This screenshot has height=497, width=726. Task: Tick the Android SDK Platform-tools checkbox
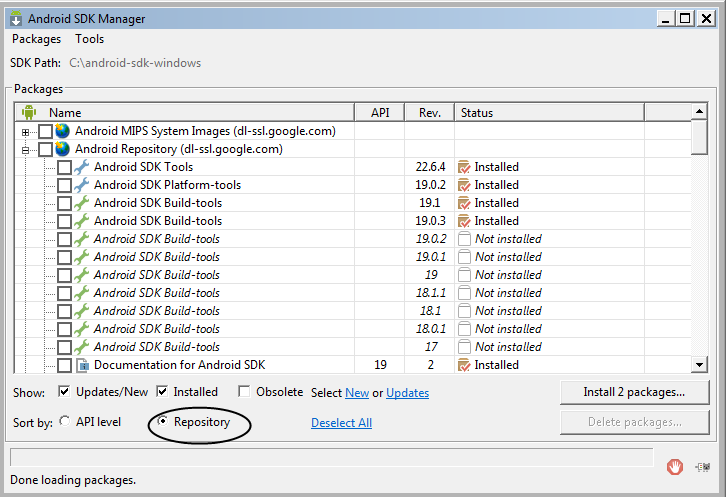64,185
